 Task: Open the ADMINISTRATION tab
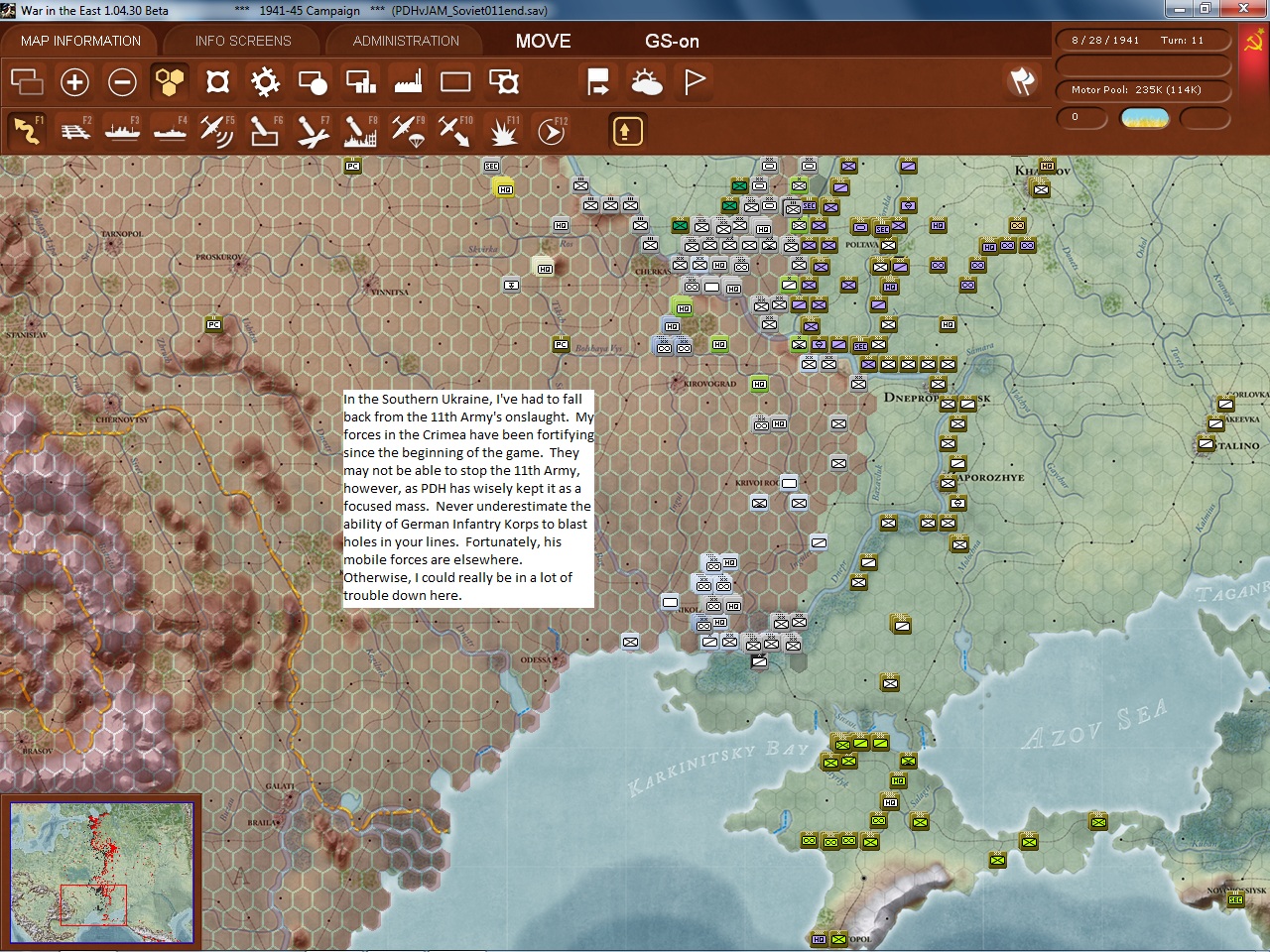point(406,41)
